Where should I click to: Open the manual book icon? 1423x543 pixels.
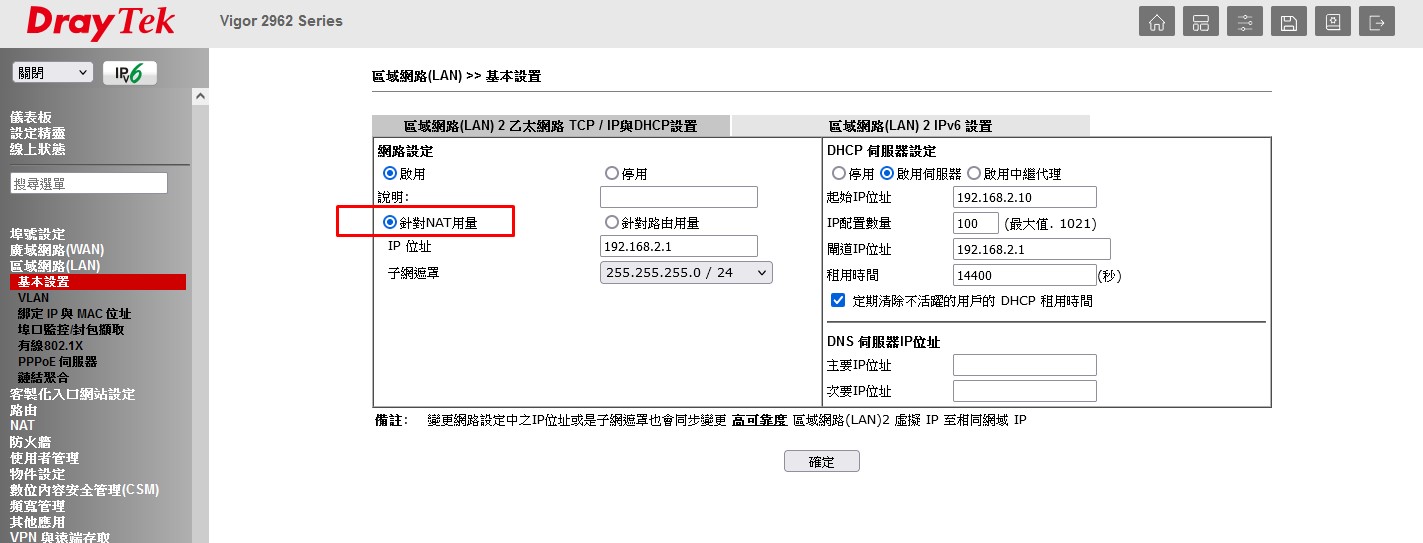pyautogui.click(x=1333, y=22)
